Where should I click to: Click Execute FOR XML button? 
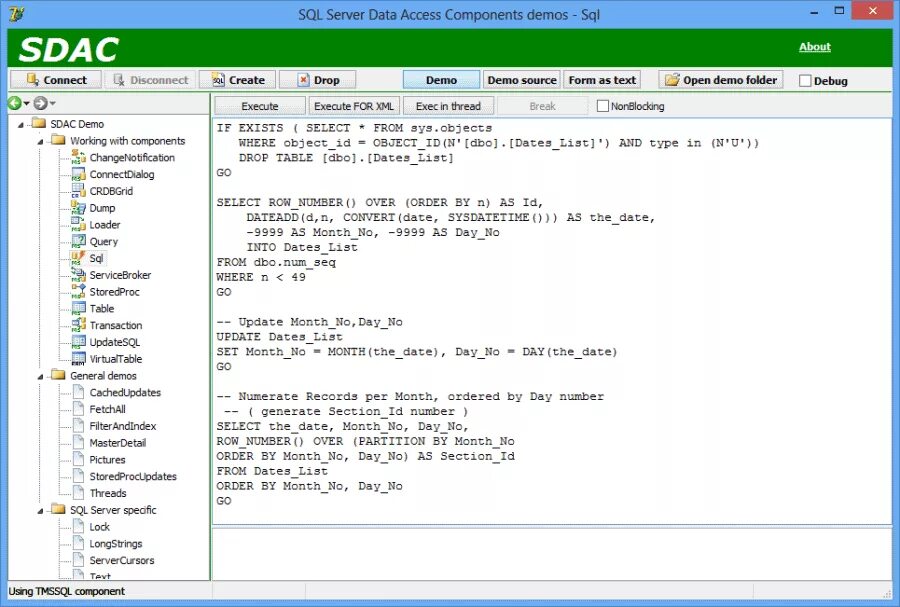click(354, 106)
